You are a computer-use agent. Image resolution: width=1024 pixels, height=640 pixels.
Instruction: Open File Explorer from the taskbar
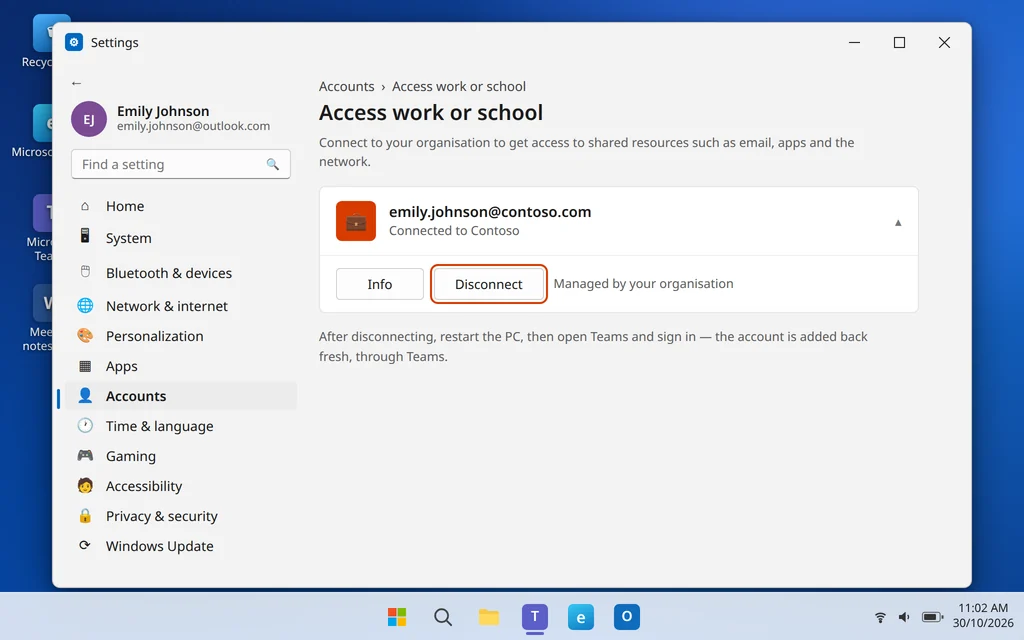click(488, 616)
